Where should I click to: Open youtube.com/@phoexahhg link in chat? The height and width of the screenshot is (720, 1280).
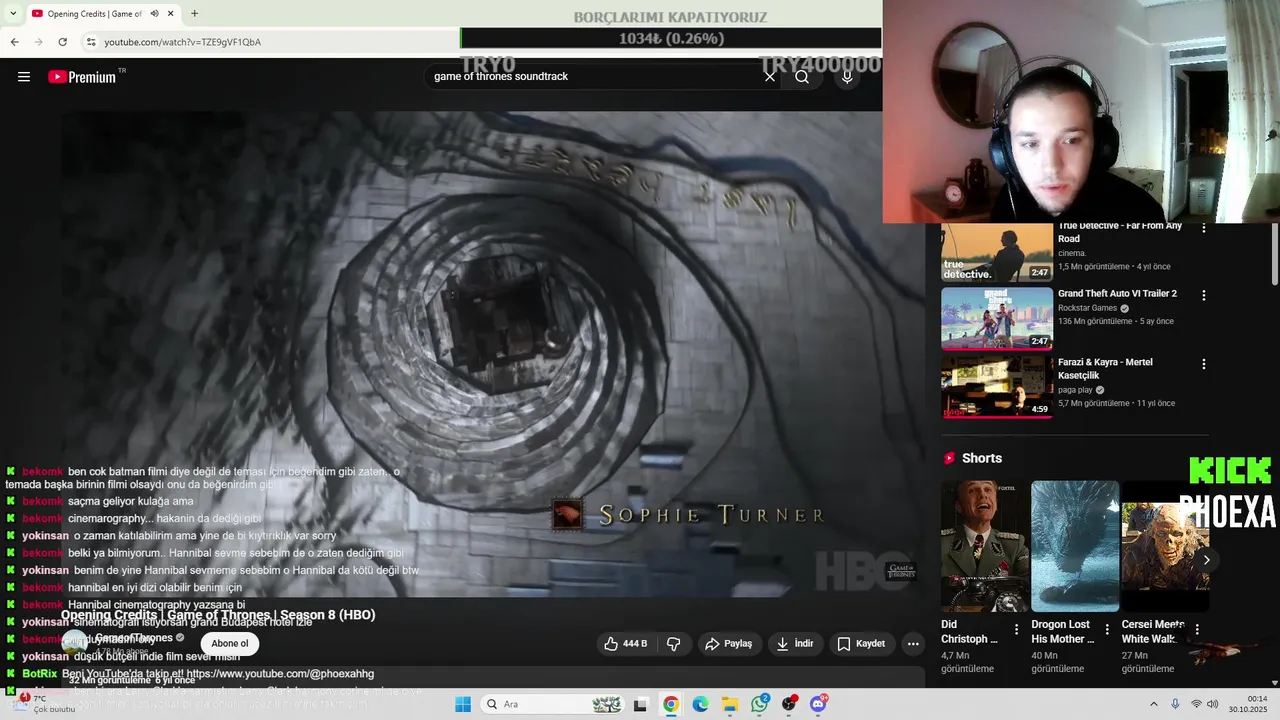pos(280,674)
